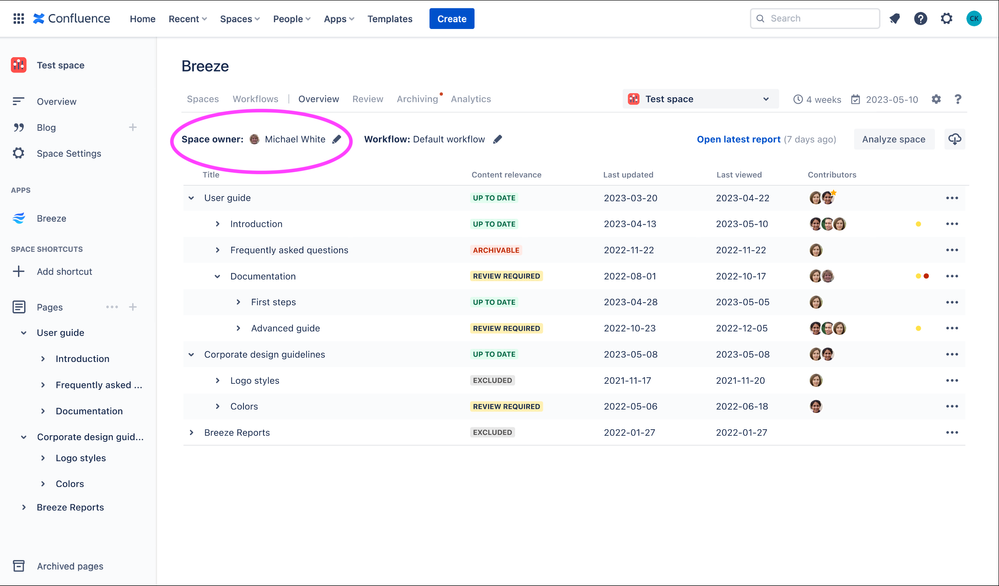Image resolution: width=999 pixels, height=586 pixels.
Task: Open the Apps menu in top navigation
Action: point(338,19)
